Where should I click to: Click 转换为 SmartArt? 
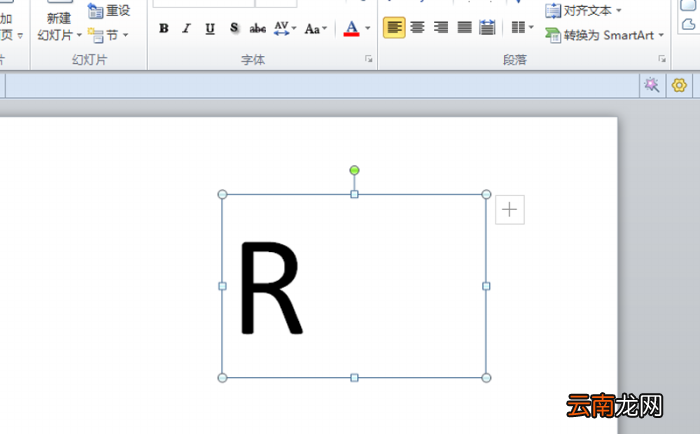pos(604,35)
